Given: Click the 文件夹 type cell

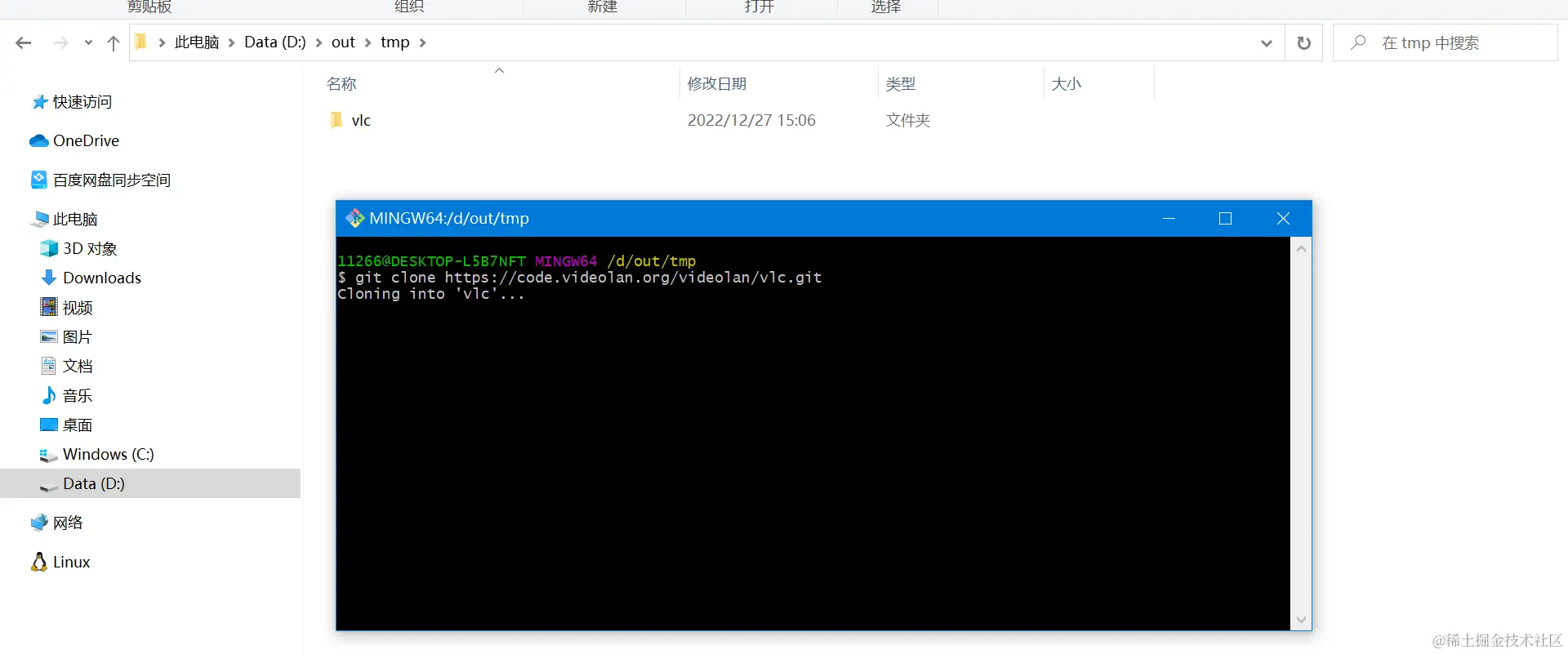Looking at the screenshot, I should pos(908,120).
